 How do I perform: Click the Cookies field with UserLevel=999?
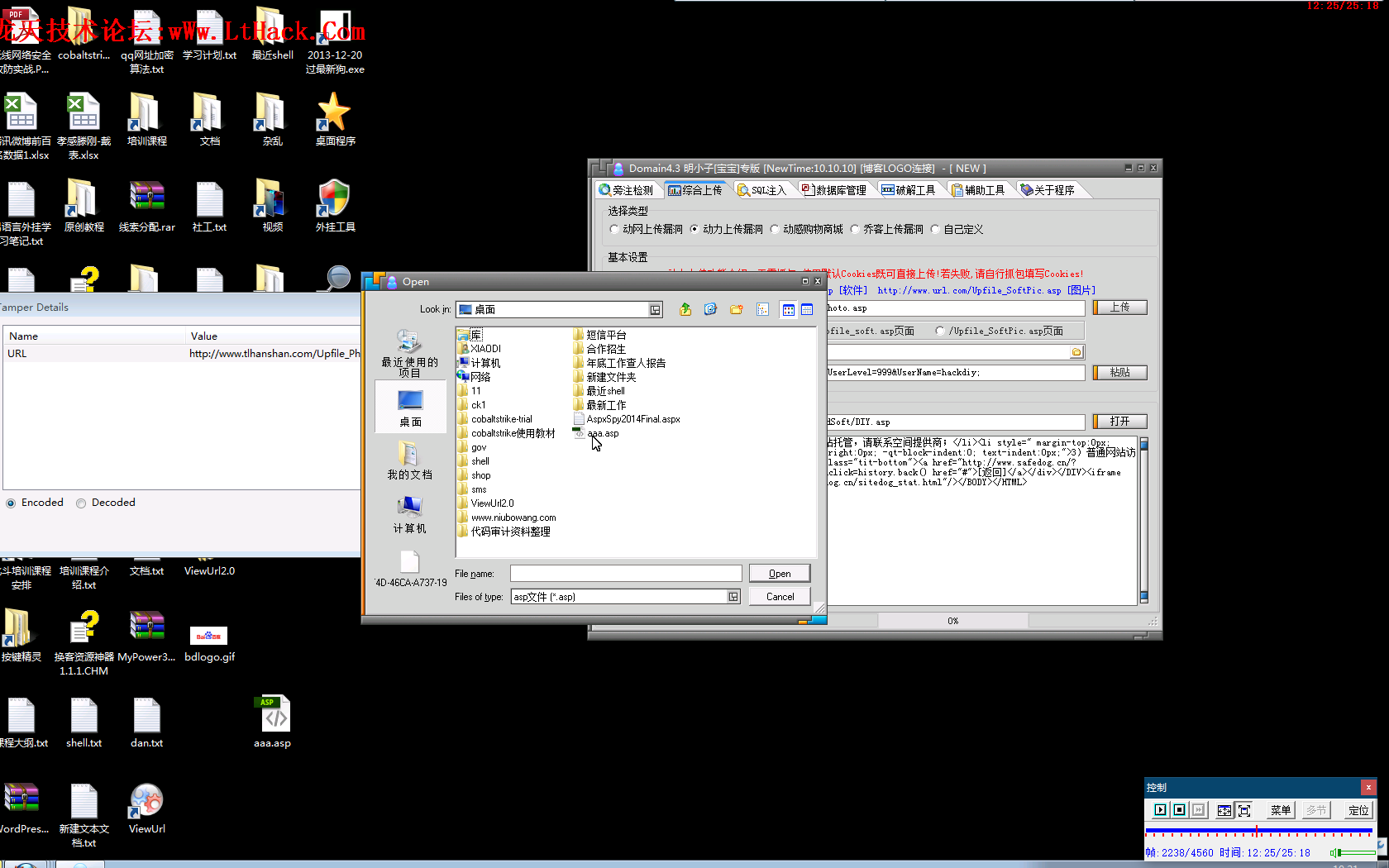click(956, 373)
